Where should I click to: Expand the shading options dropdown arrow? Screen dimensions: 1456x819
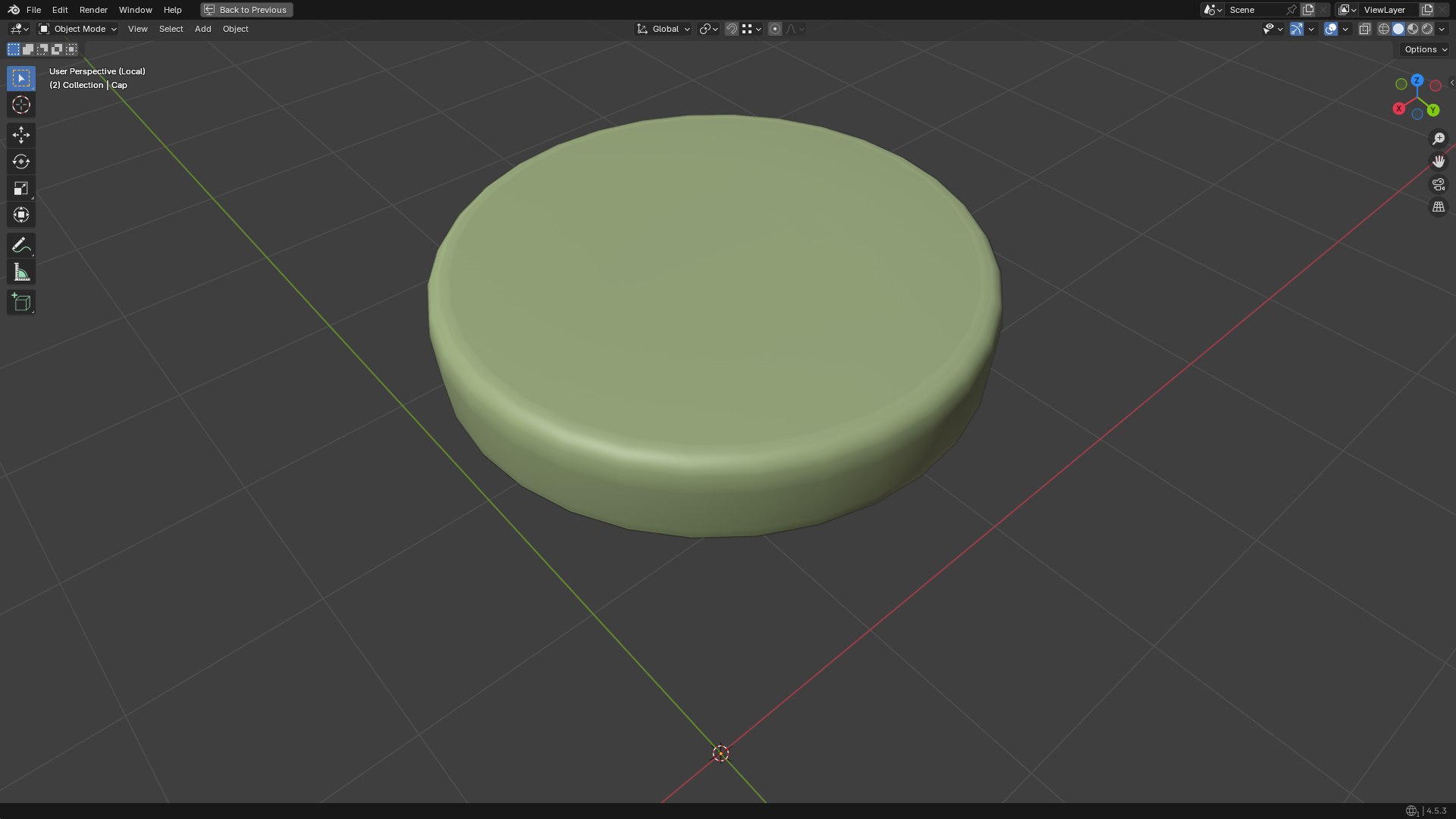1442,29
